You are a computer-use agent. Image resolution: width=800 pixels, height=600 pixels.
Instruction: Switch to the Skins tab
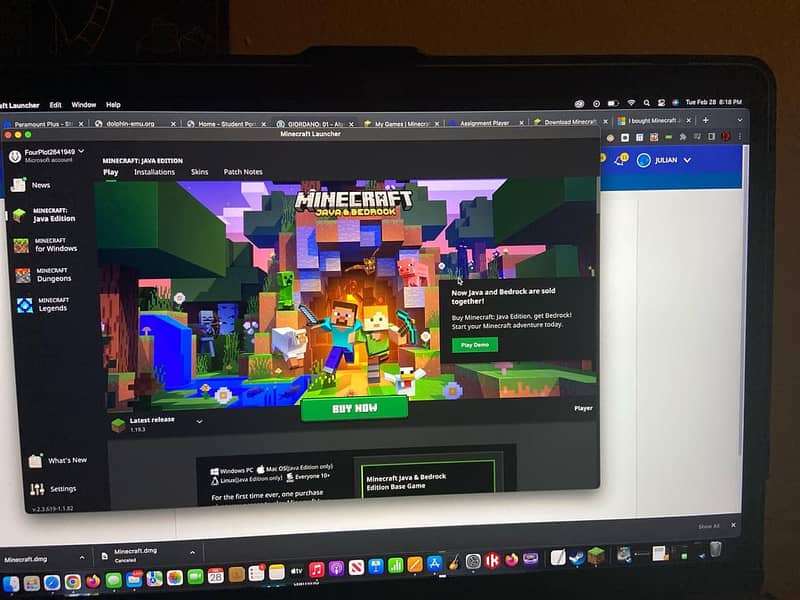point(199,172)
